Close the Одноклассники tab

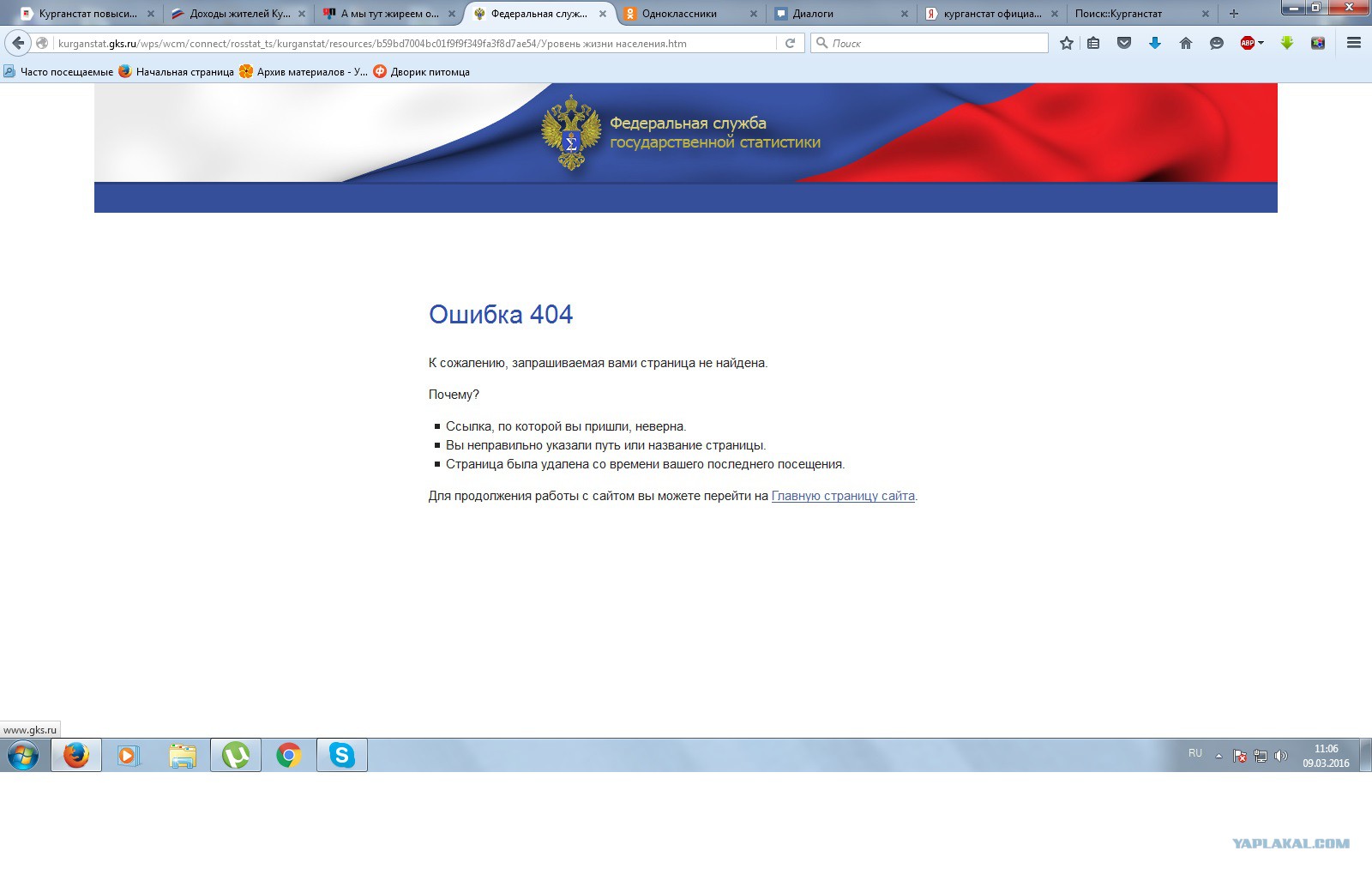tap(754, 14)
